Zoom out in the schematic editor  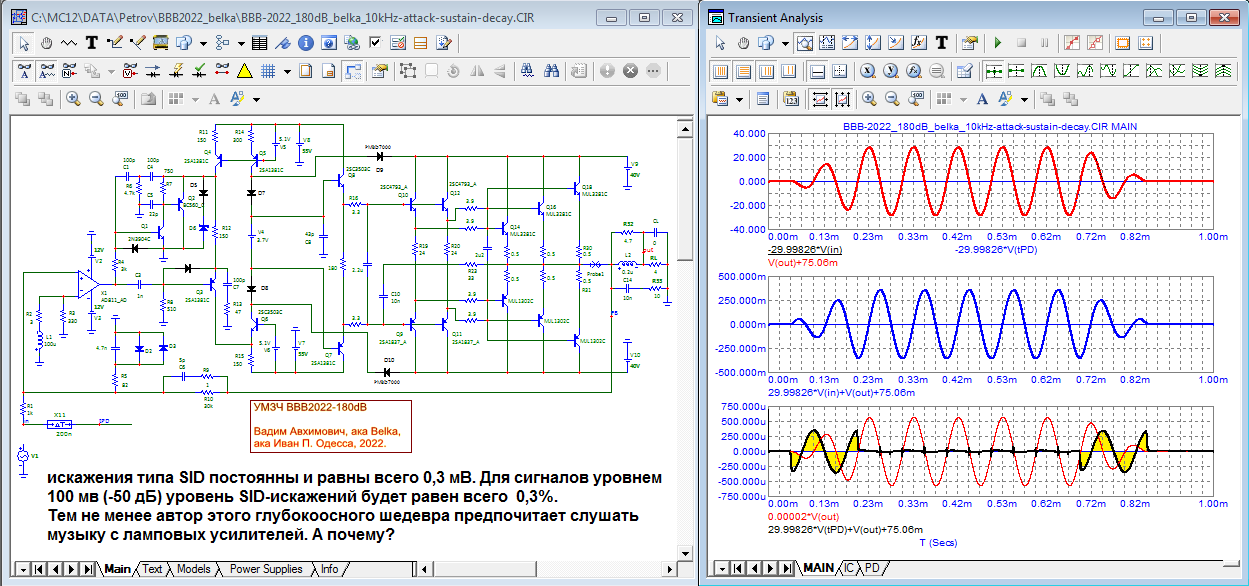click(97, 99)
